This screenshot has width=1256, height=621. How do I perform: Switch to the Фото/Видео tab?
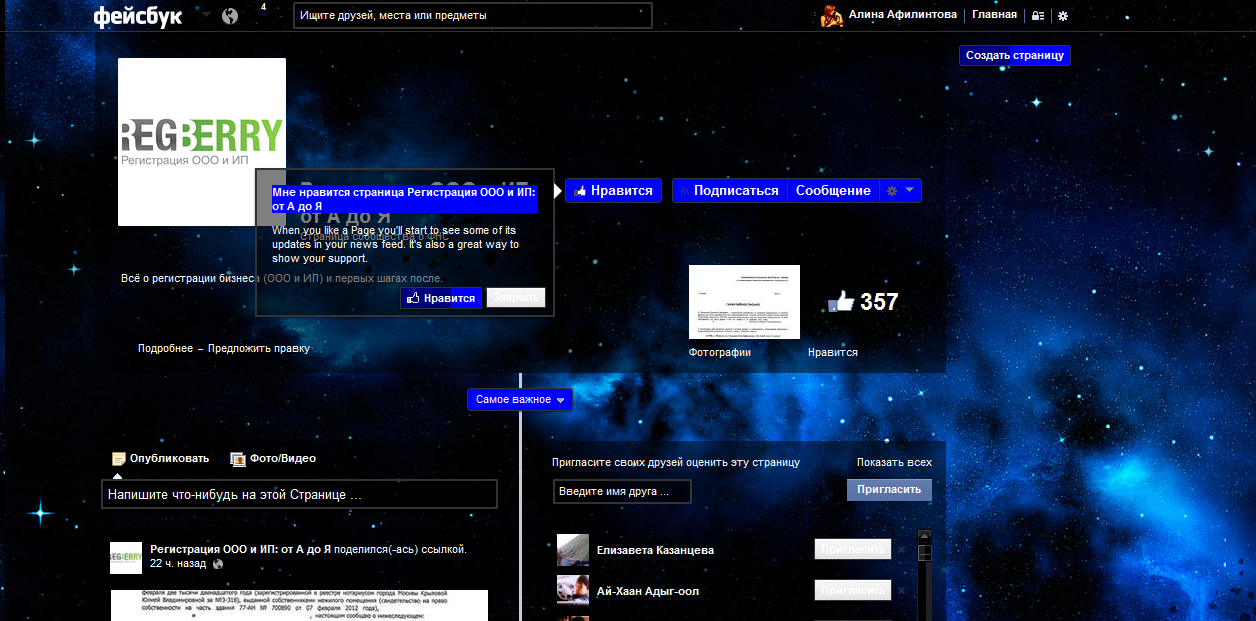(x=273, y=459)
